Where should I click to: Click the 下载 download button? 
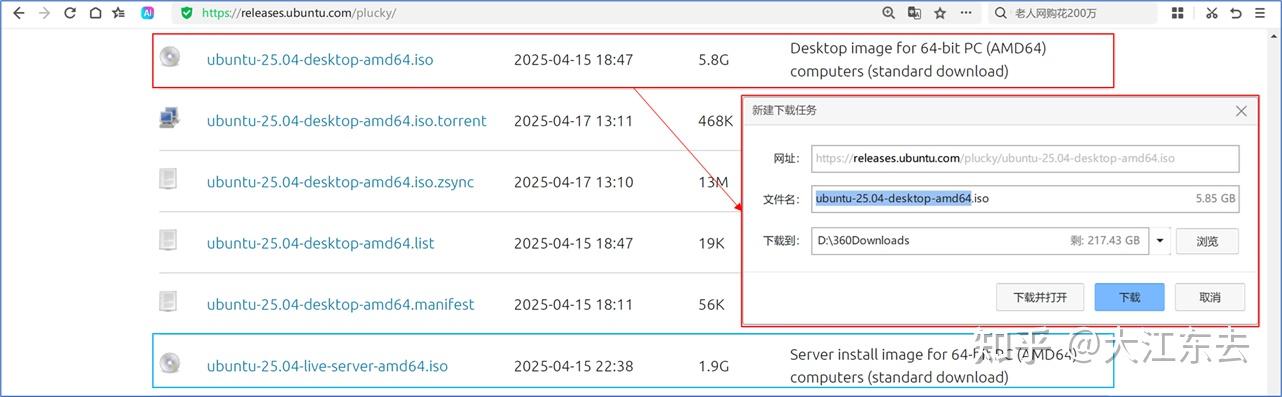[1129, 297]
